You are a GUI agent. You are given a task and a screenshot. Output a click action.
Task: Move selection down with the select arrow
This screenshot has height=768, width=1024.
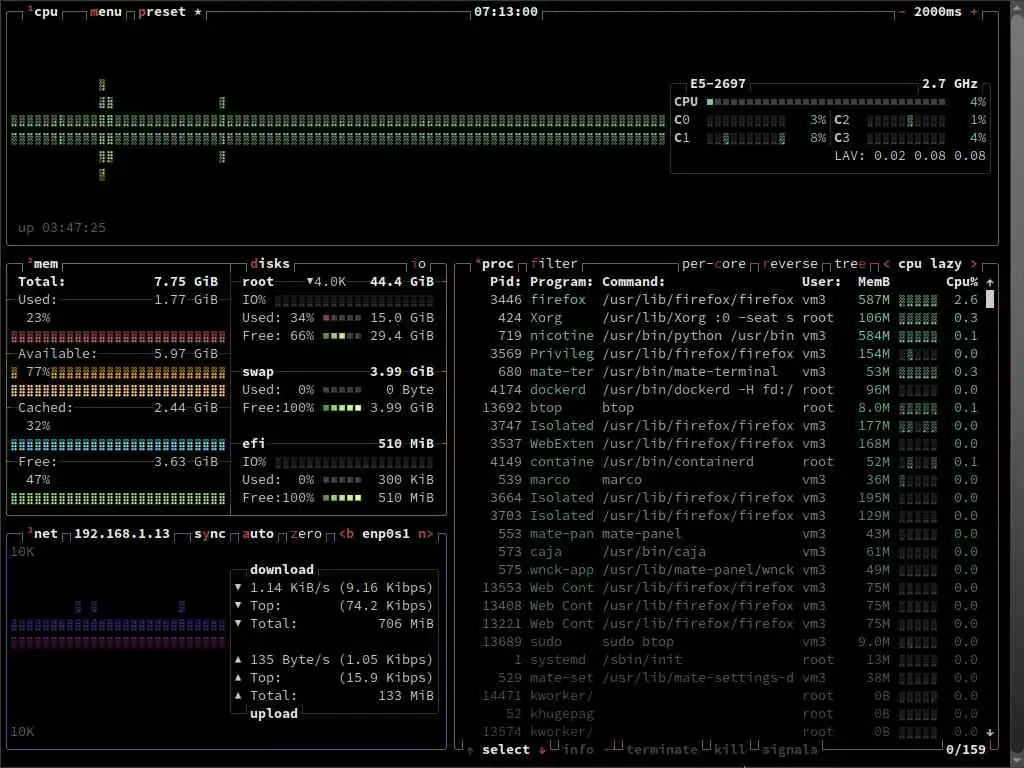pyautogui.click(x=542, y=750)
